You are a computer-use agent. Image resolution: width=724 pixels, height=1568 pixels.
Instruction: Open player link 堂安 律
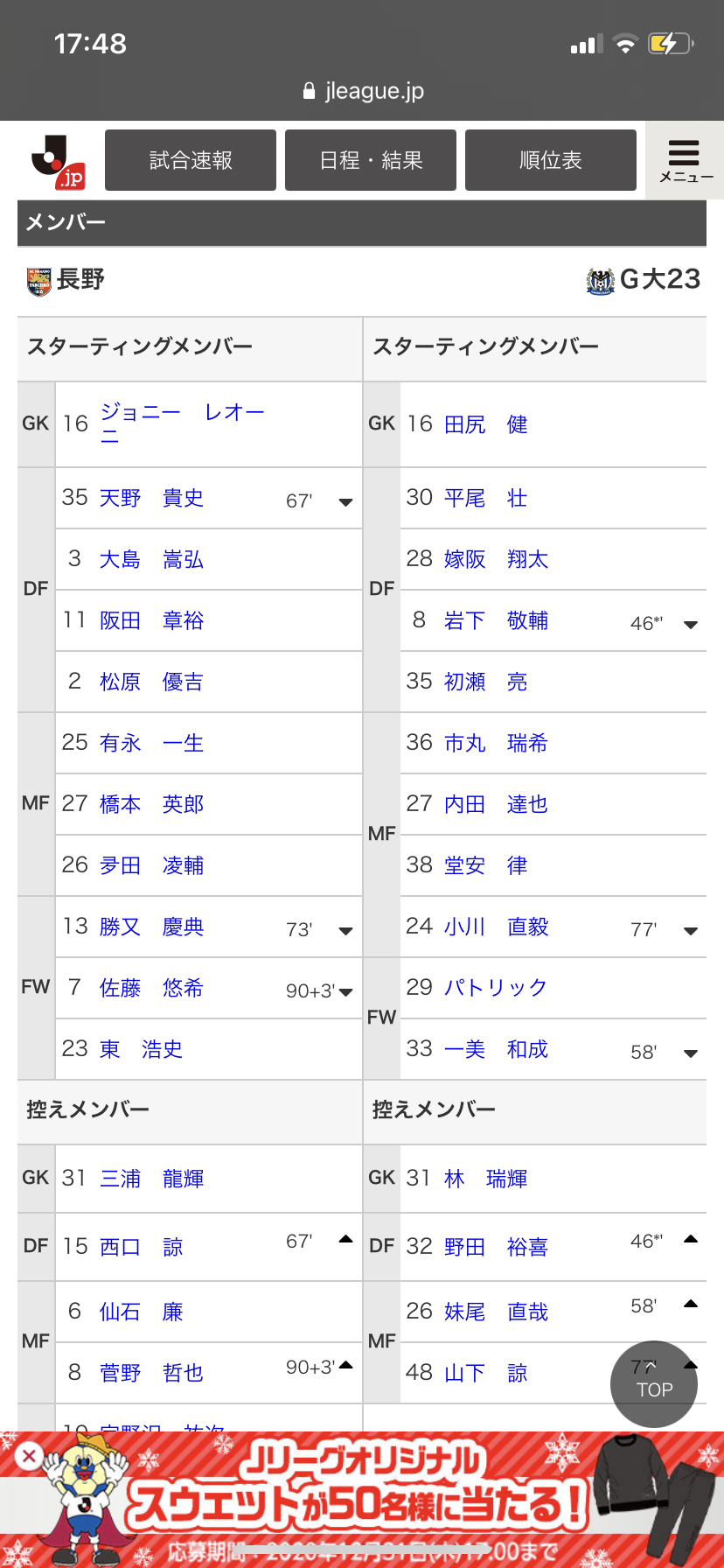485,865
